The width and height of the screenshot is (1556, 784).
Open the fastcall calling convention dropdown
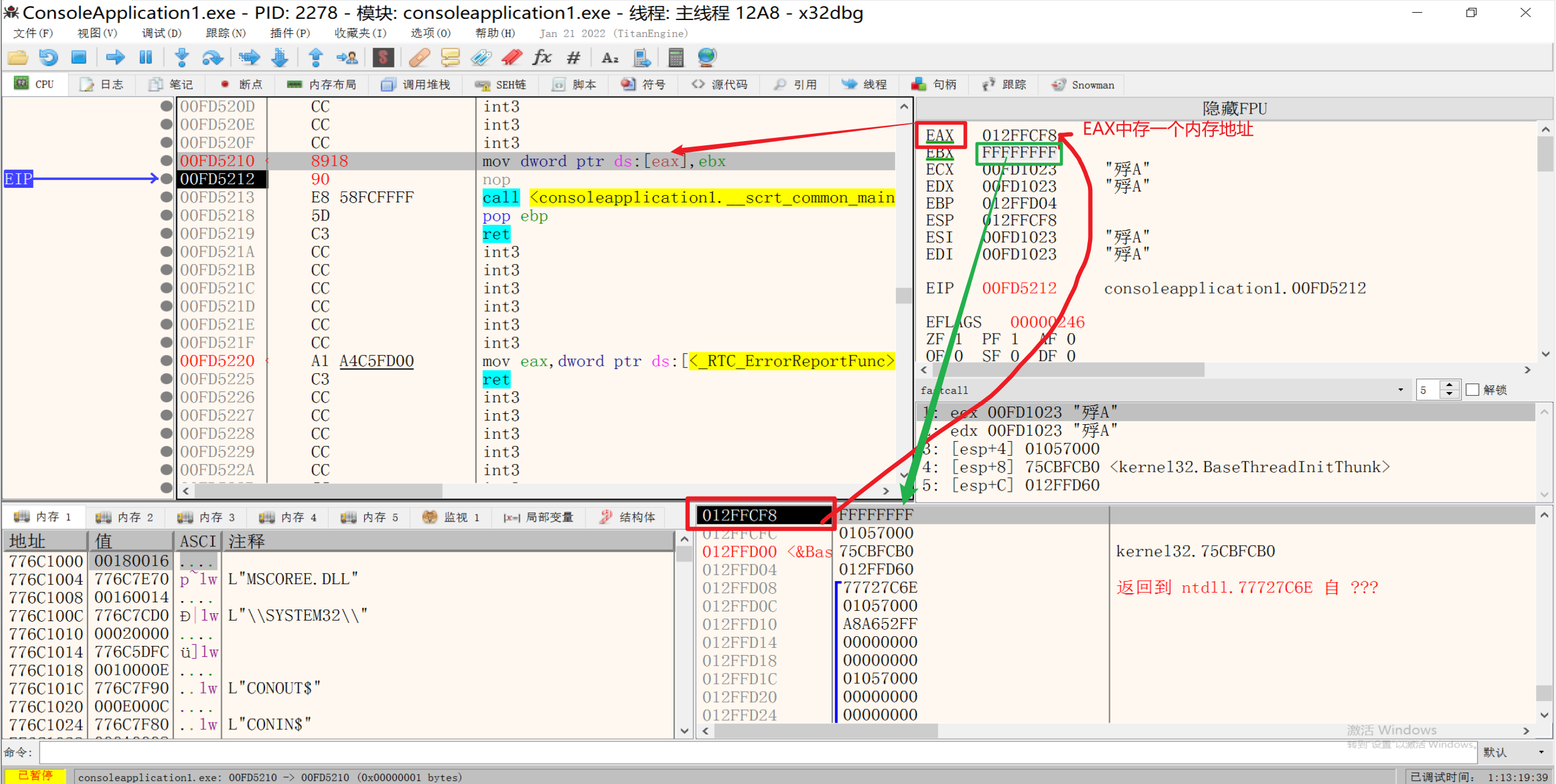coord(1400,390)
